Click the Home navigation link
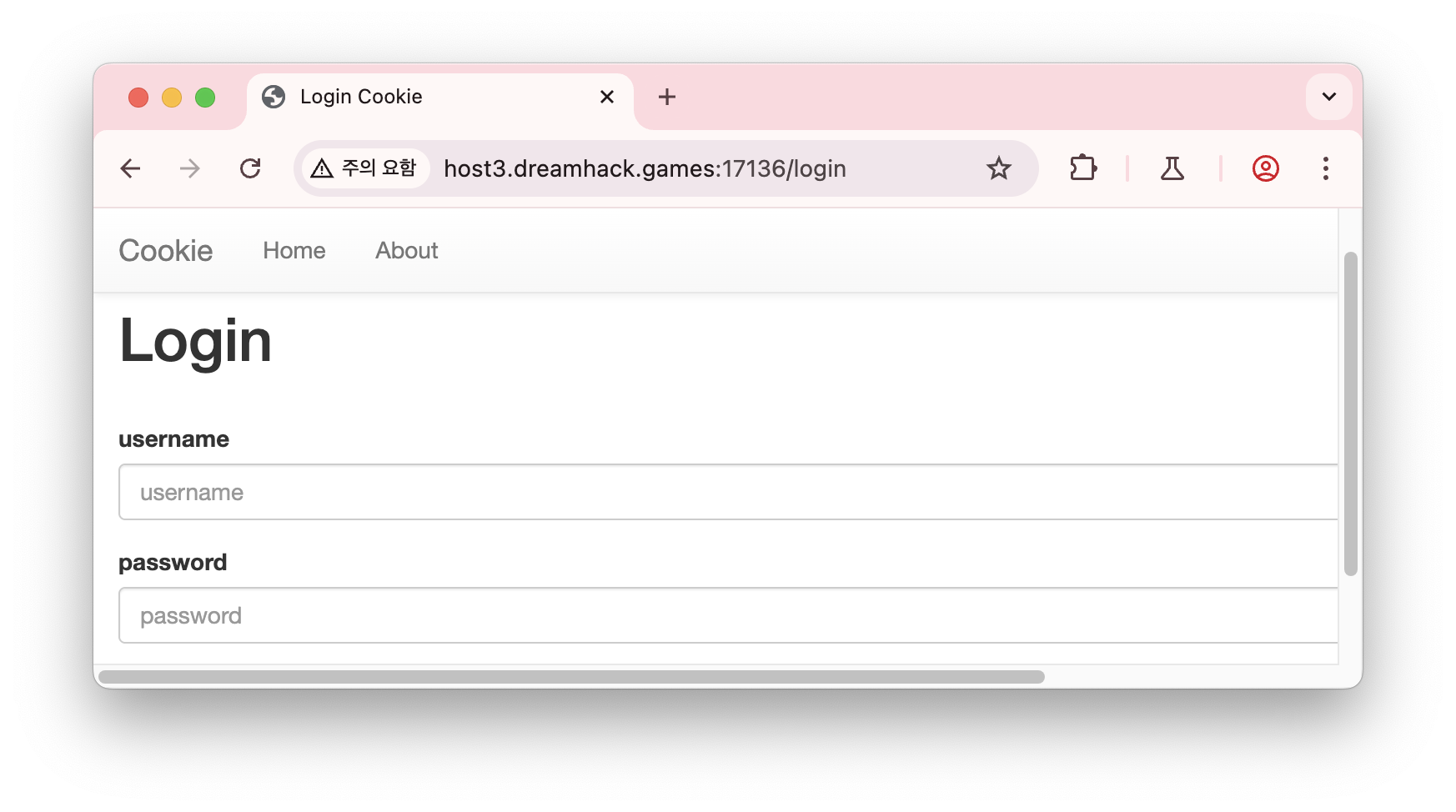The width and height of the screenshot is (1456, 812). (294, 250)
